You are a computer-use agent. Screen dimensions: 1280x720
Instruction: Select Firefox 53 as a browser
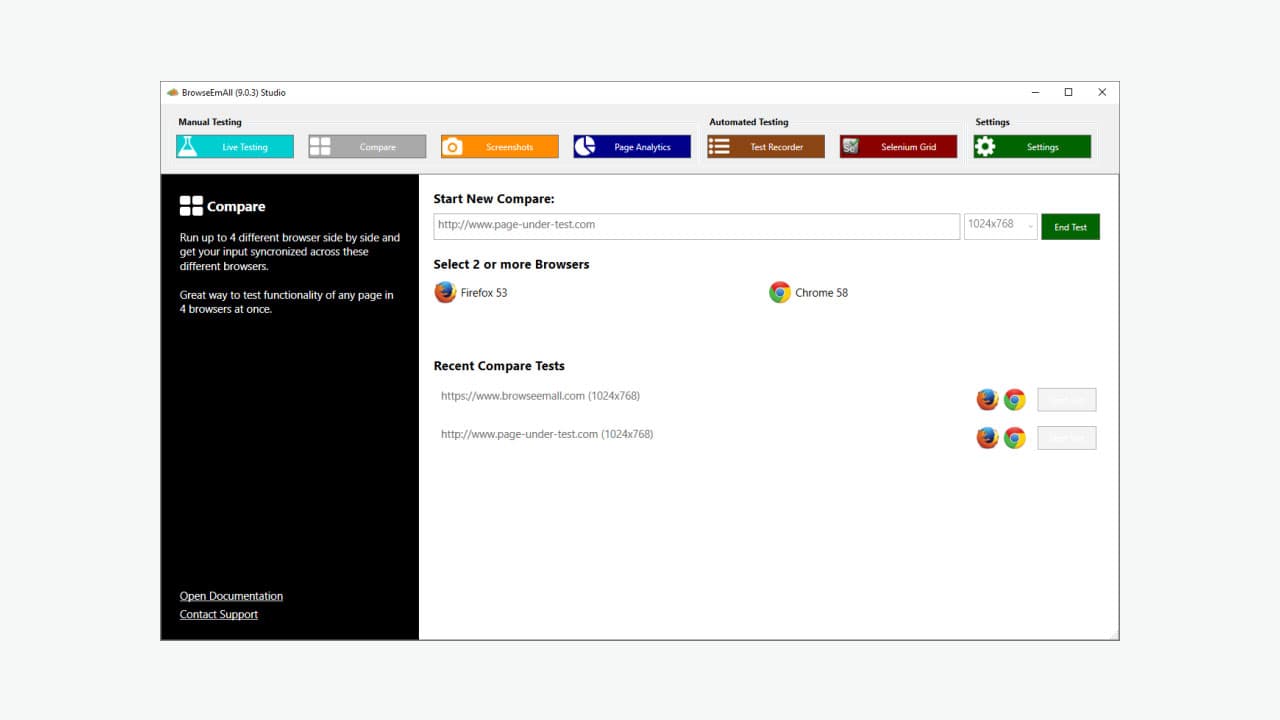pyautogui.click(x=470, y=292)
